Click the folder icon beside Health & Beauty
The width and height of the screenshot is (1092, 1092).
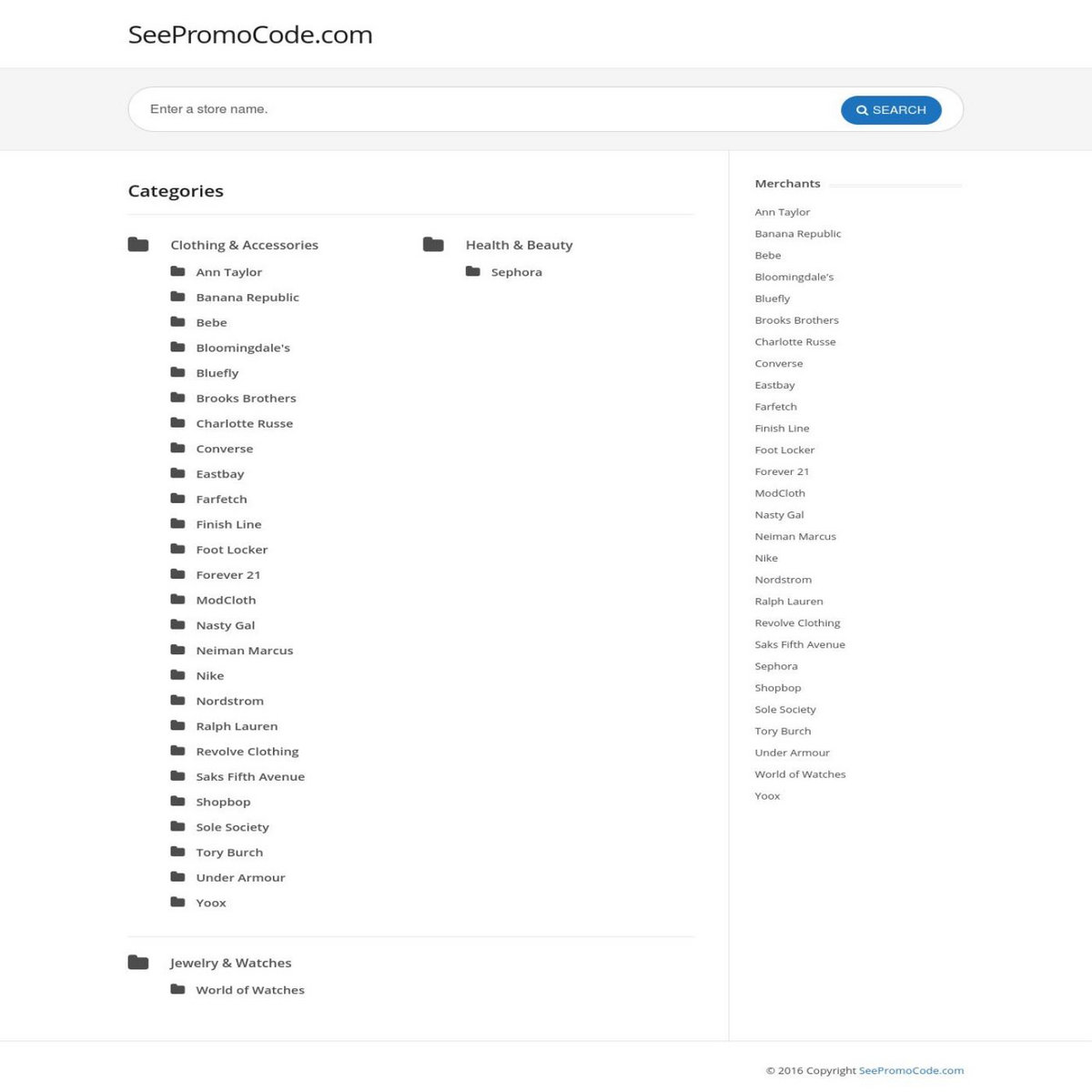point(433,245)
